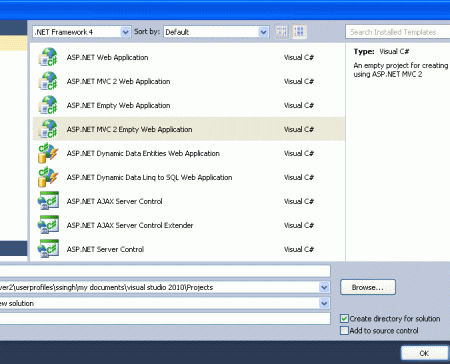
Task: Click the ASP.NET Web Application template icon
Action: click(x=48, y=57)
